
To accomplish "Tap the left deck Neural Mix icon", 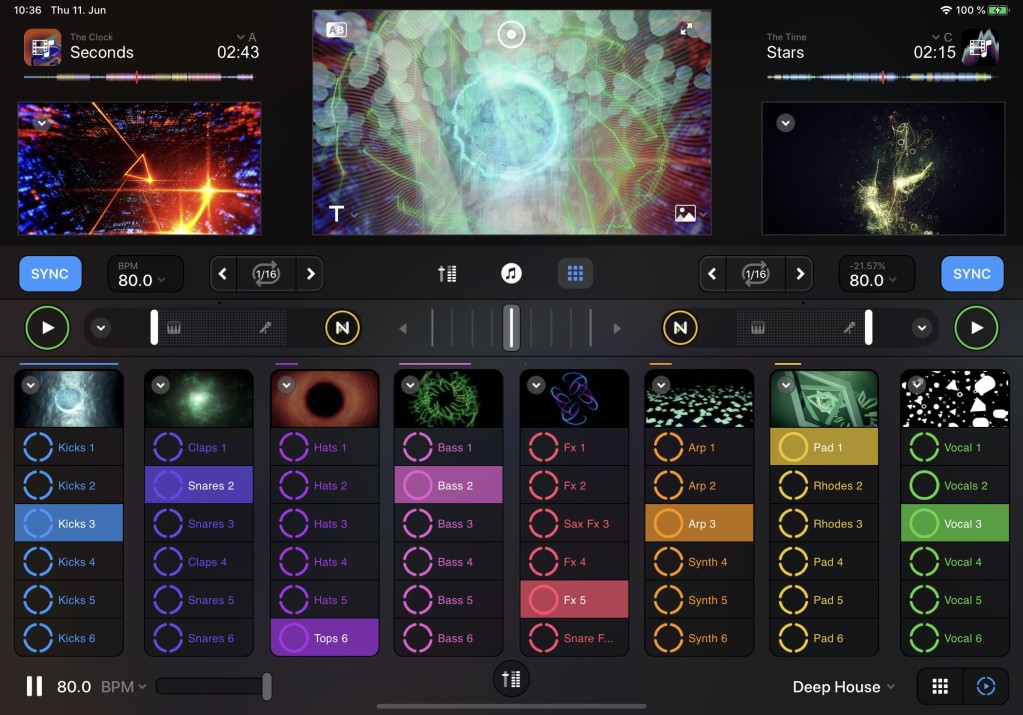I will [342, 327].
